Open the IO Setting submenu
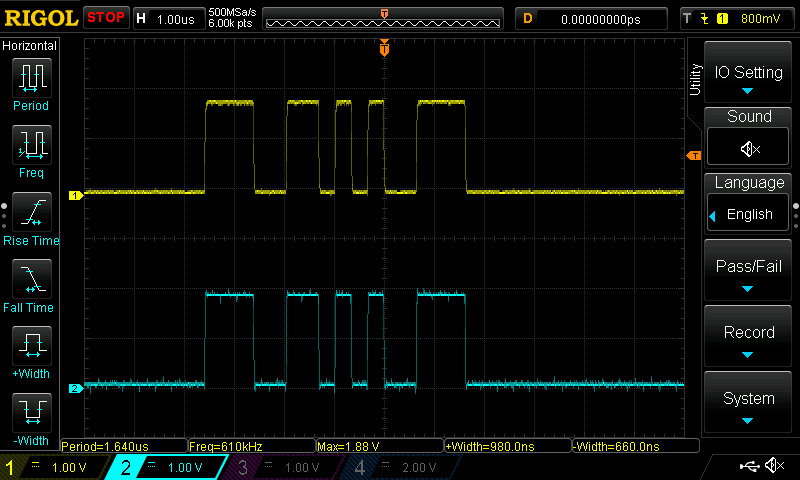 tap(749, 79)
